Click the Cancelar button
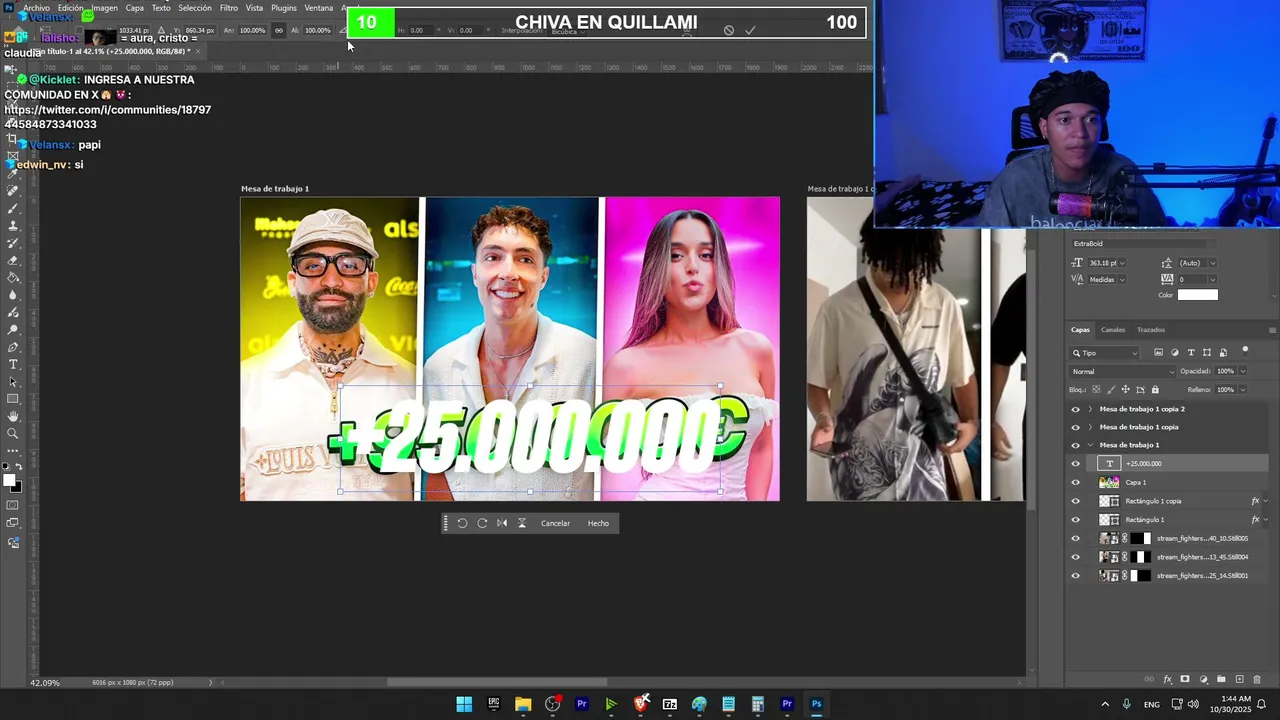The width and height of the screenshot is (1280, 720). (555, 523)
